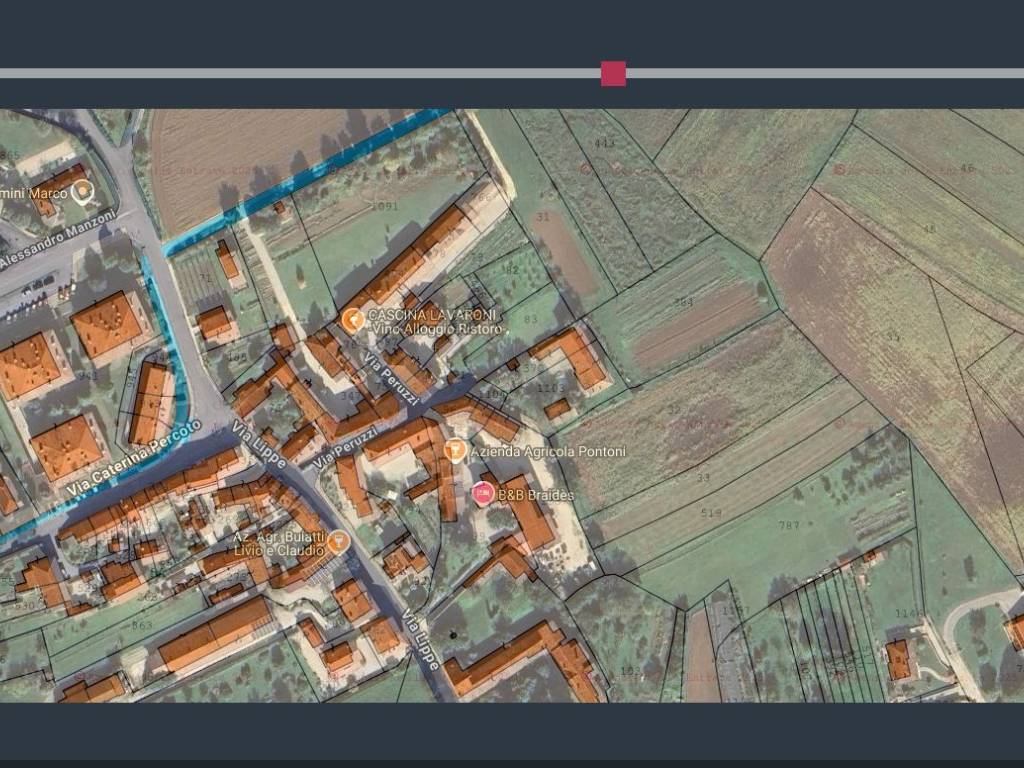Click parcel number 519 in the field
This screenshot has height=768, width=1024.
click(x=711, y=513)
